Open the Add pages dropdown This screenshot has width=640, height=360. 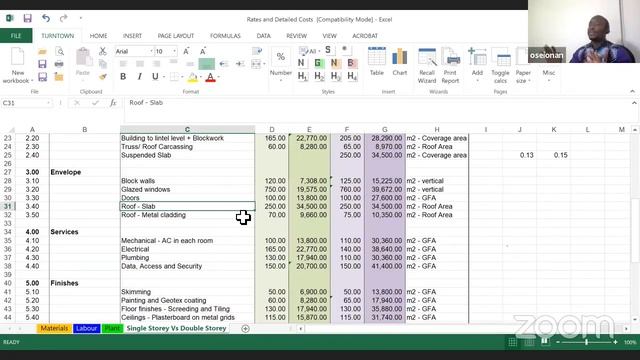(x=477, y=65)
